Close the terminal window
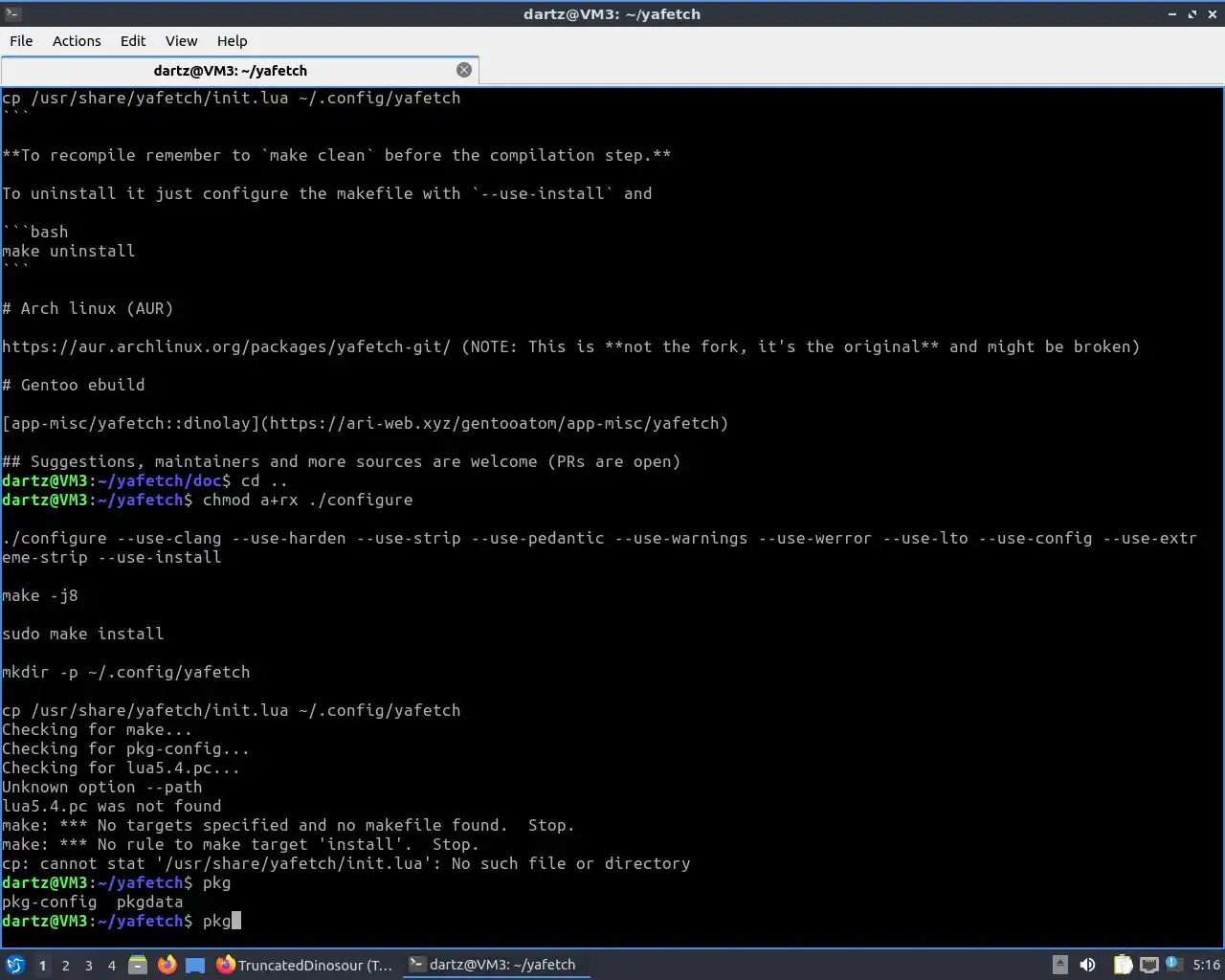The height and width of the screenshot is (980, 1225). 1212,14
